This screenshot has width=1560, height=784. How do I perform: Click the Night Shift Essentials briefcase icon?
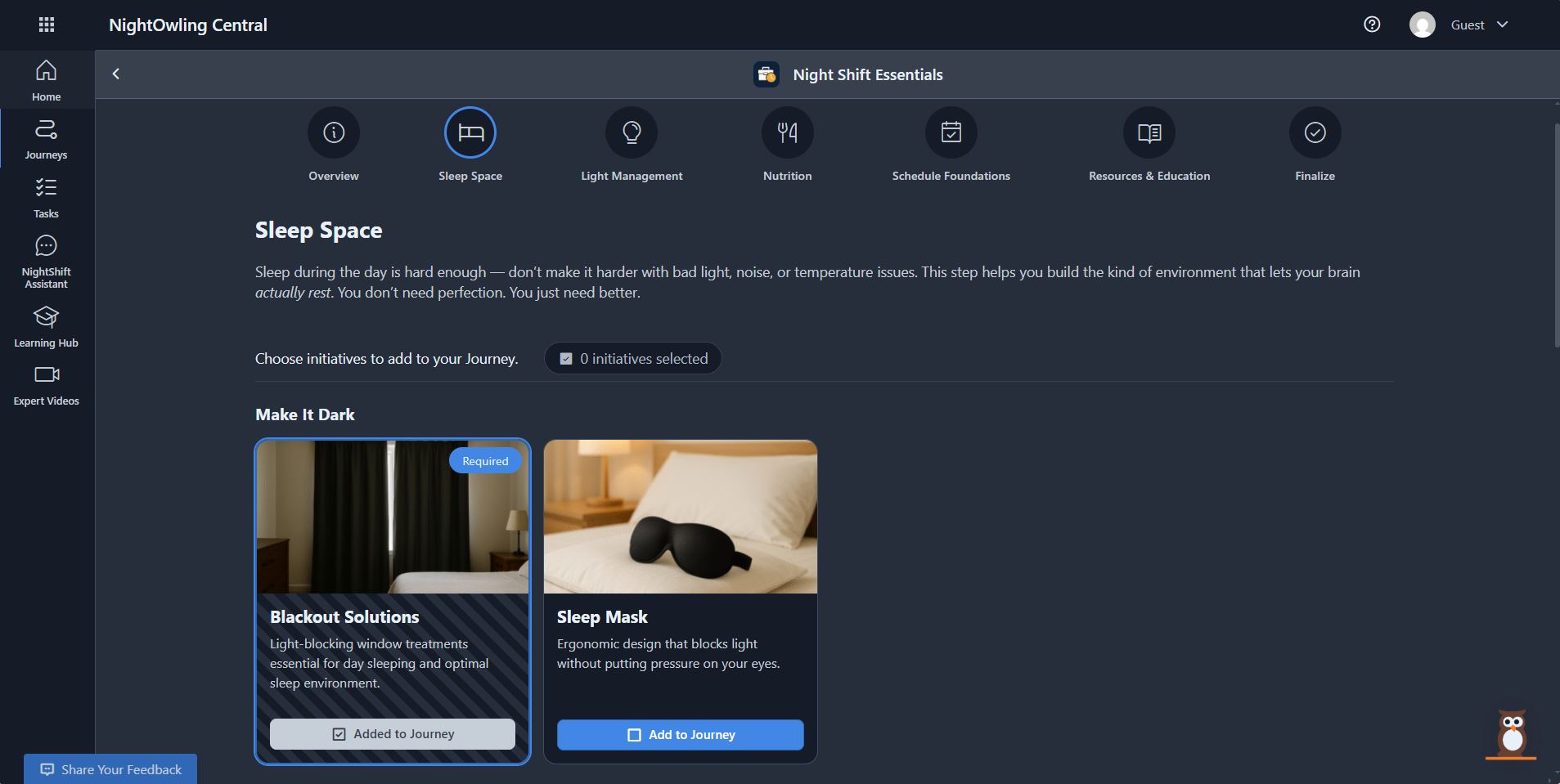click(x=767, y=74)
